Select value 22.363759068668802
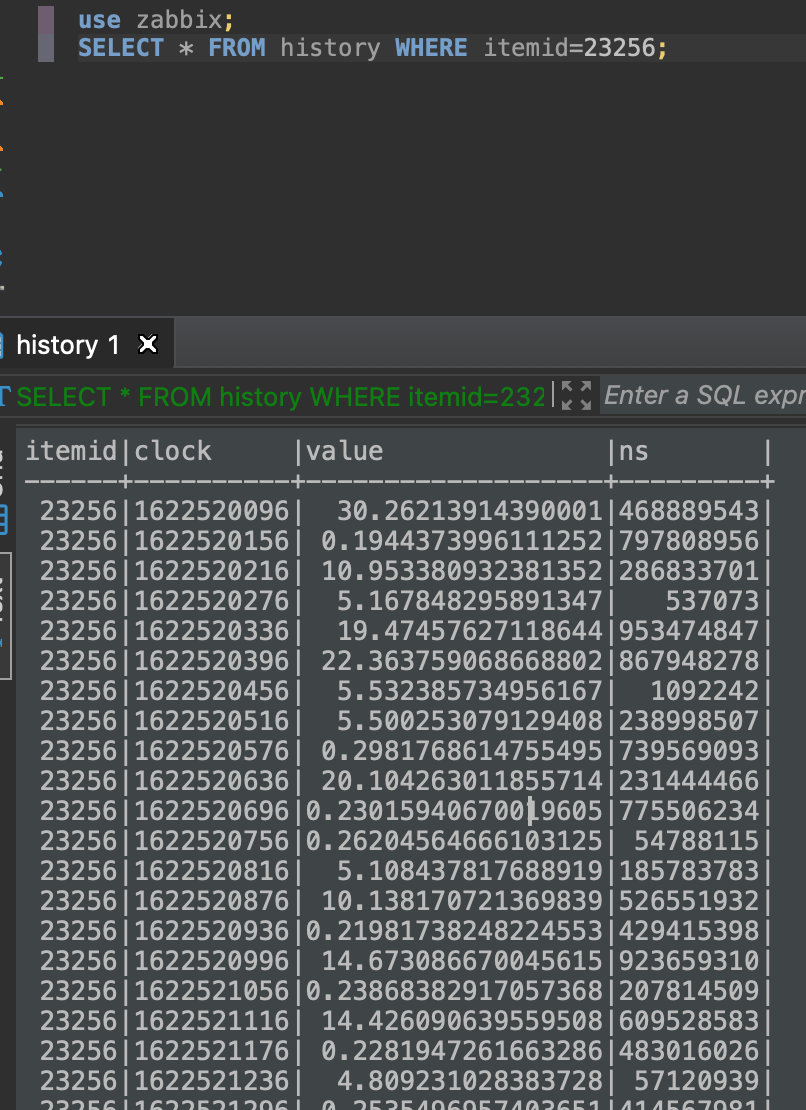Image resolution: width=806 pixels, height=1110 pixels. click(461, 660)
